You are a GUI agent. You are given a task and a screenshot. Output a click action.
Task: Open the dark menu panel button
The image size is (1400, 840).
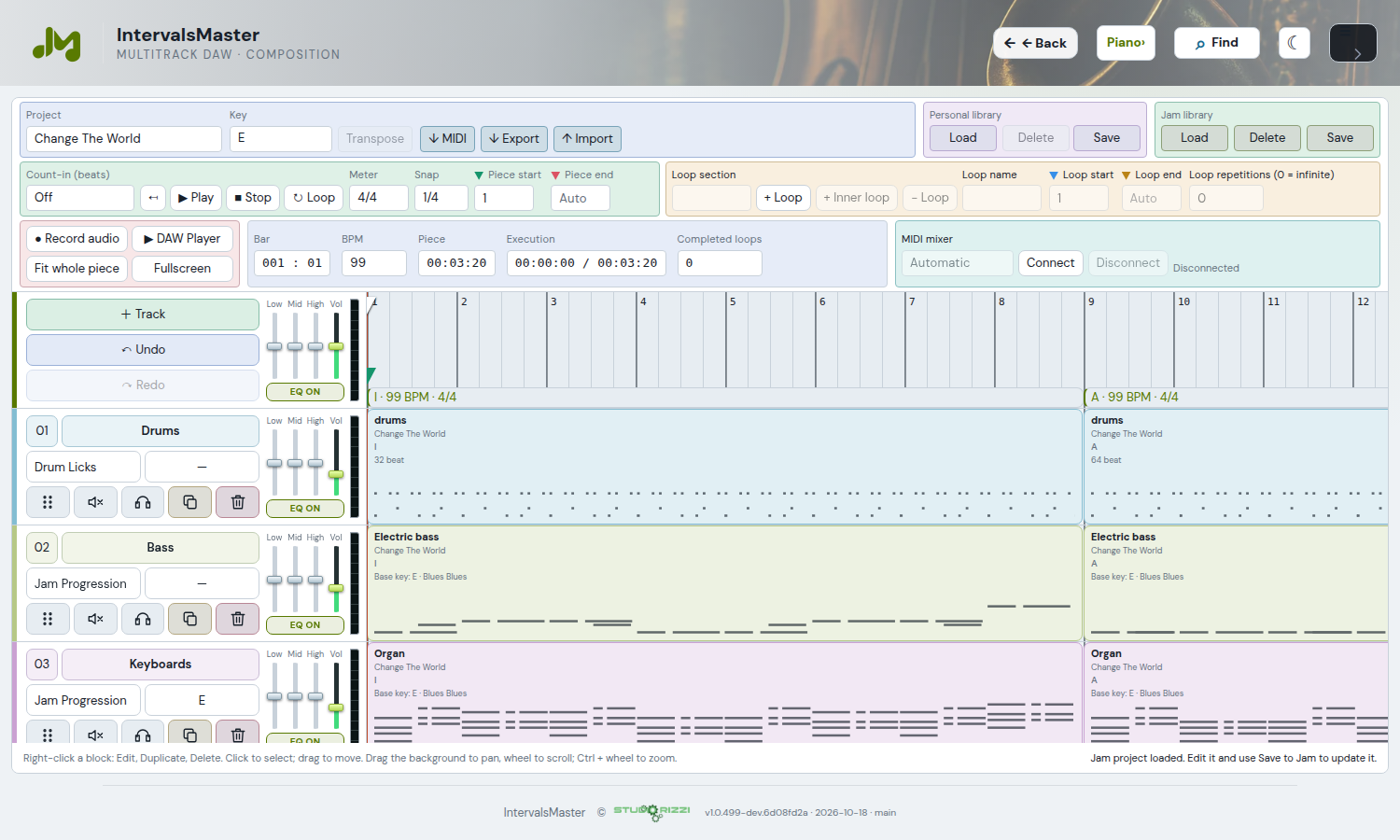[x=1352, y=43]
